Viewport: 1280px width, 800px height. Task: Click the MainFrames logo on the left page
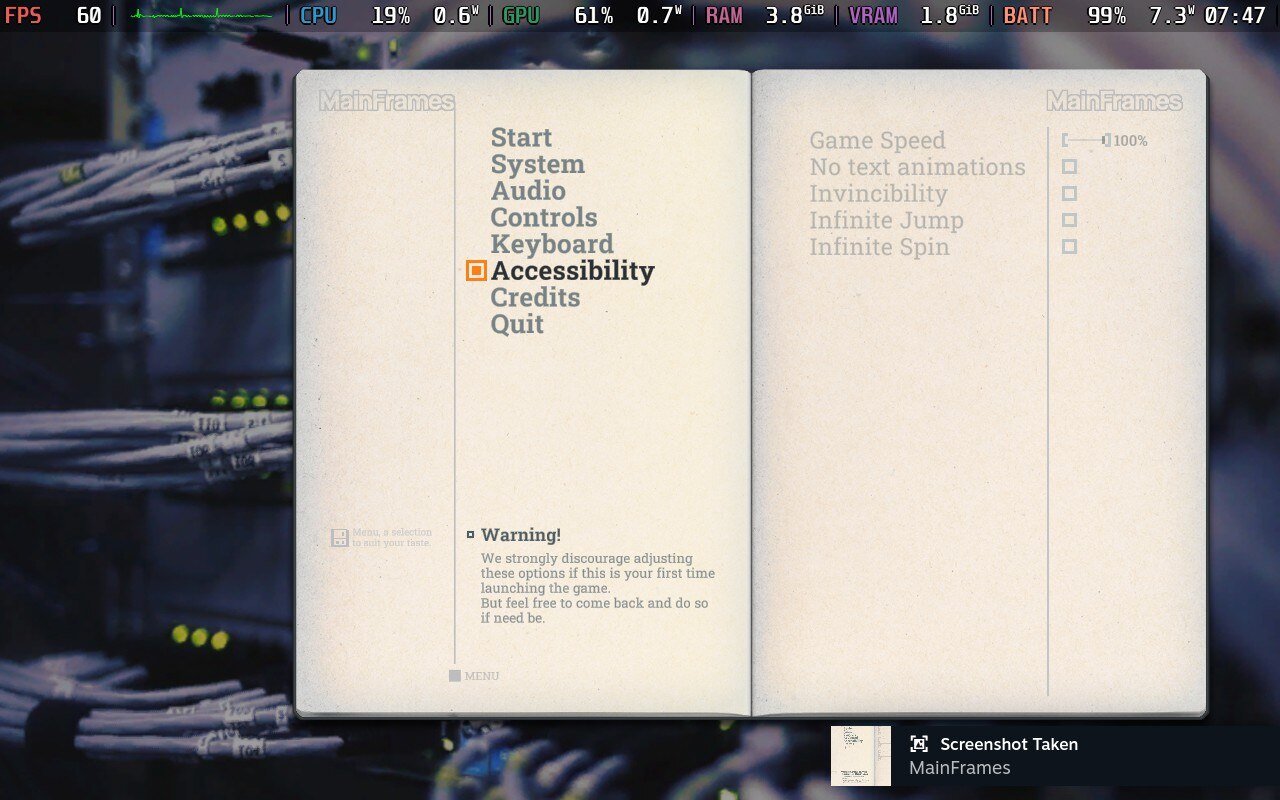[x=386, y=101]
